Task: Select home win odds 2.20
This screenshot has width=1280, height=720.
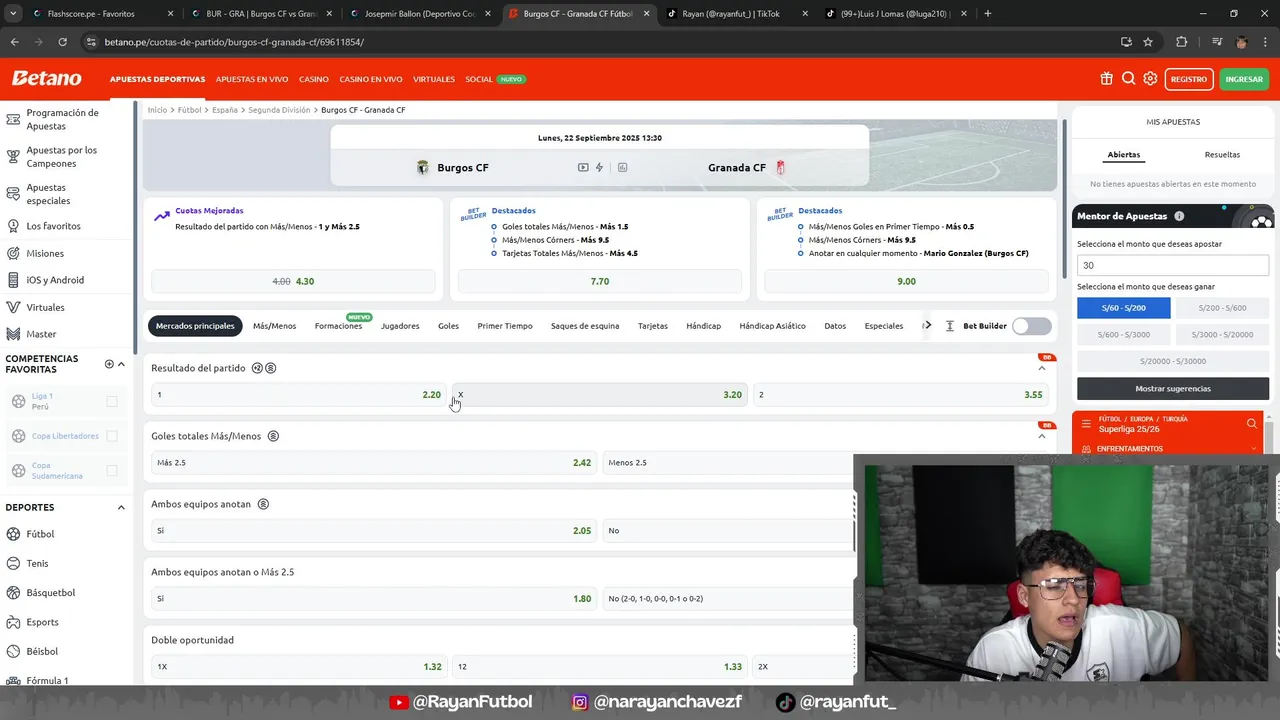Action: 298,395
